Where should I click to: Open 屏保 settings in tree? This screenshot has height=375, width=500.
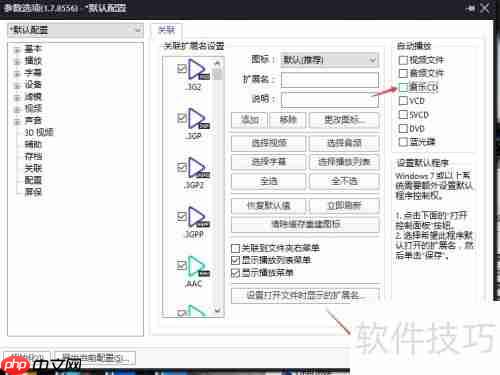pyautogui.click(x=33, y=192)
